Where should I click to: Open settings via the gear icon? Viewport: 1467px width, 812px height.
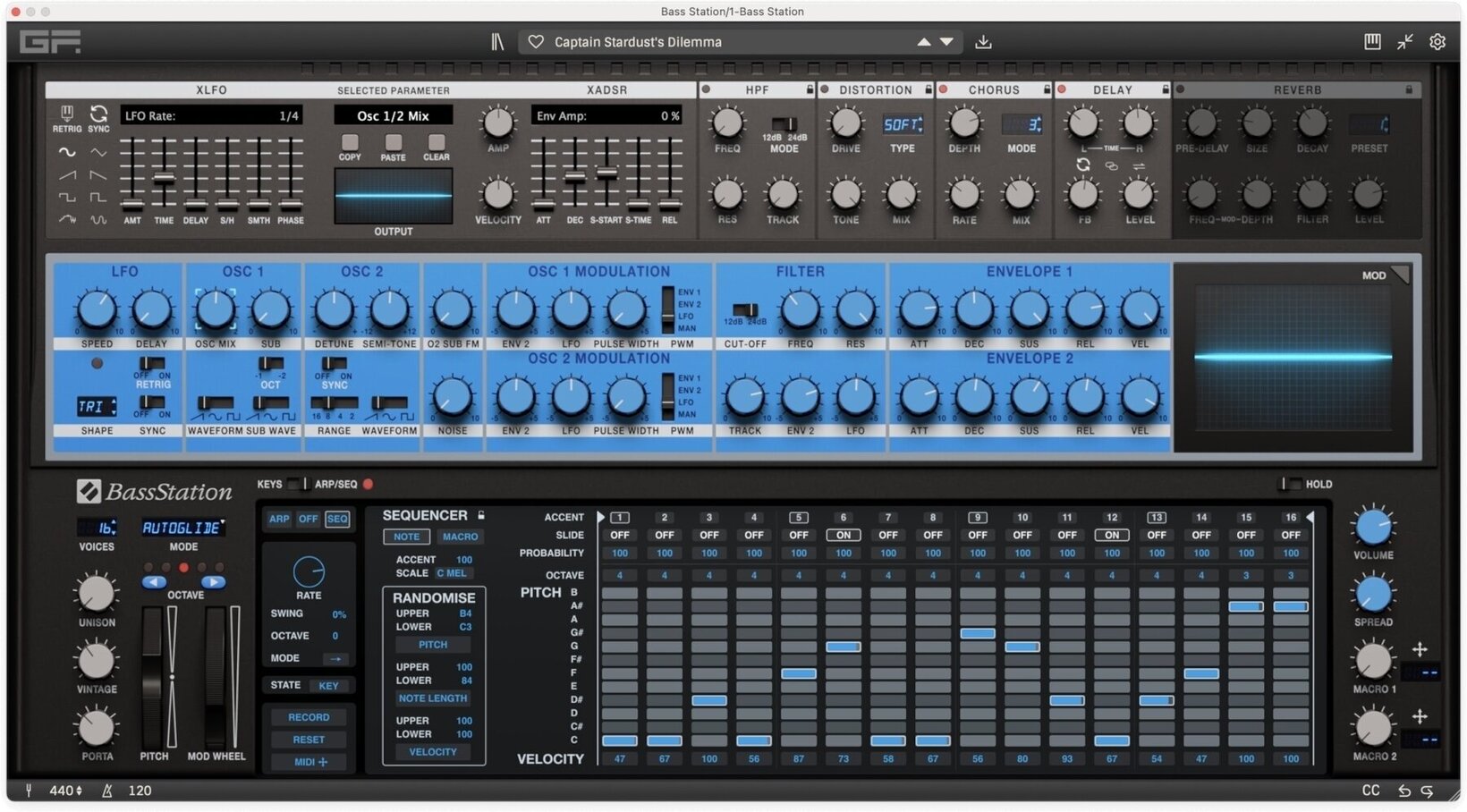(x=1437, y=42)
